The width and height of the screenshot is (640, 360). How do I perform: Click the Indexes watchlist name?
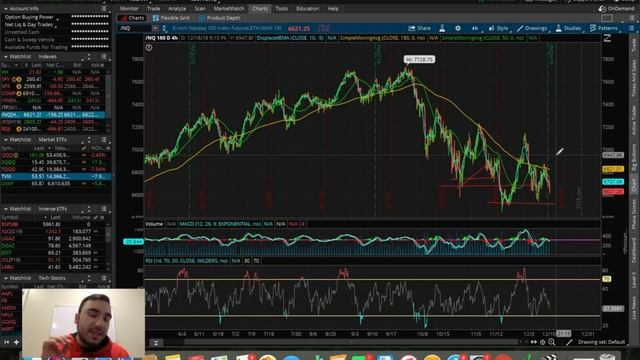[47, 57]
